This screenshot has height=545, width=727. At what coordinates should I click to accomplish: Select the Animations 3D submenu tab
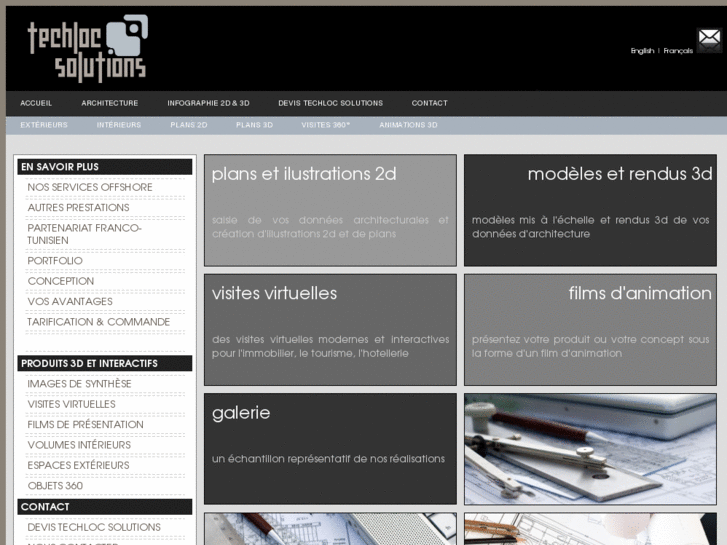(408, 125)
